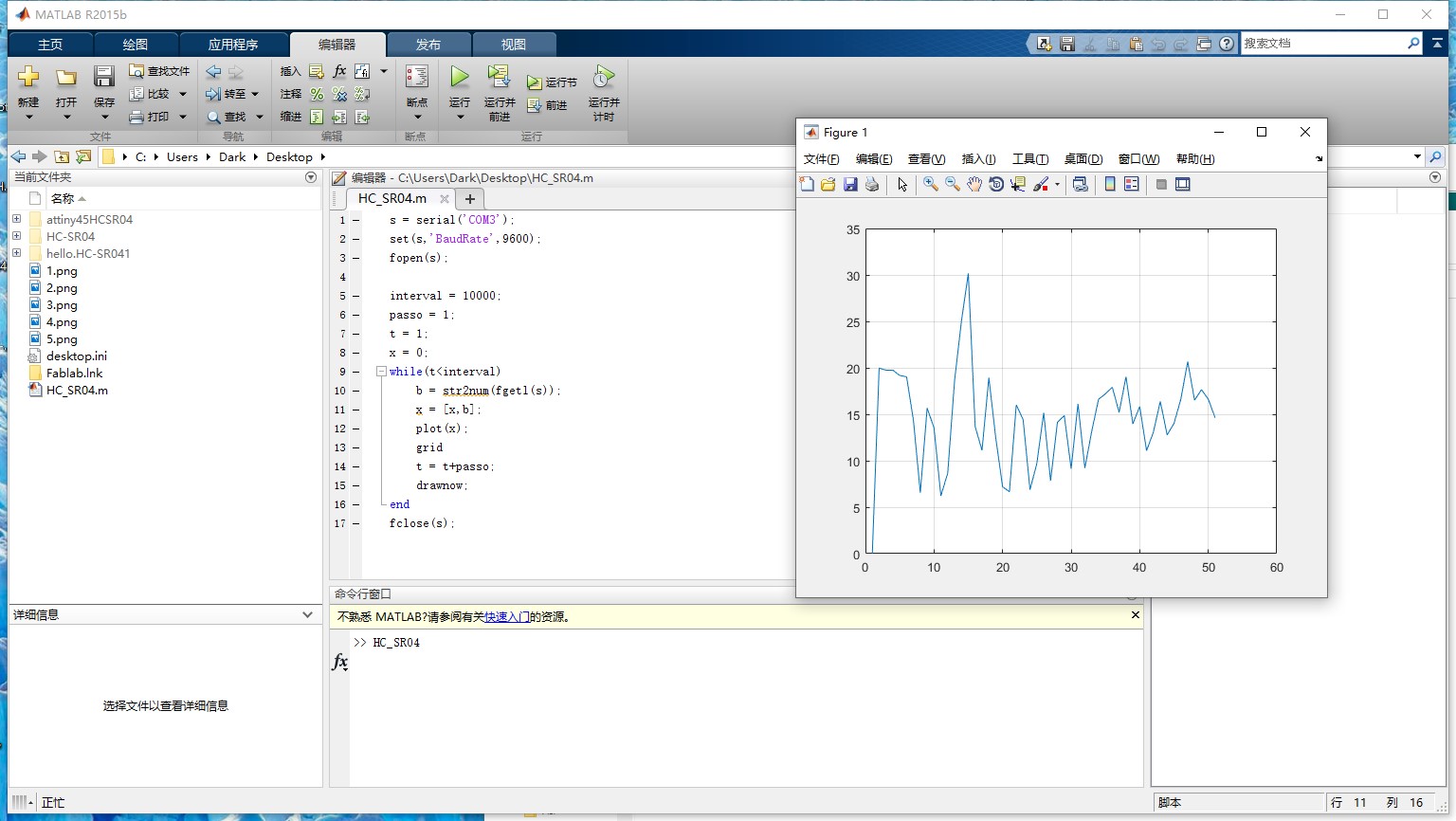Select Fablab.lnk in current folder
Screen dimensions: 1456x821
point(74,374)
